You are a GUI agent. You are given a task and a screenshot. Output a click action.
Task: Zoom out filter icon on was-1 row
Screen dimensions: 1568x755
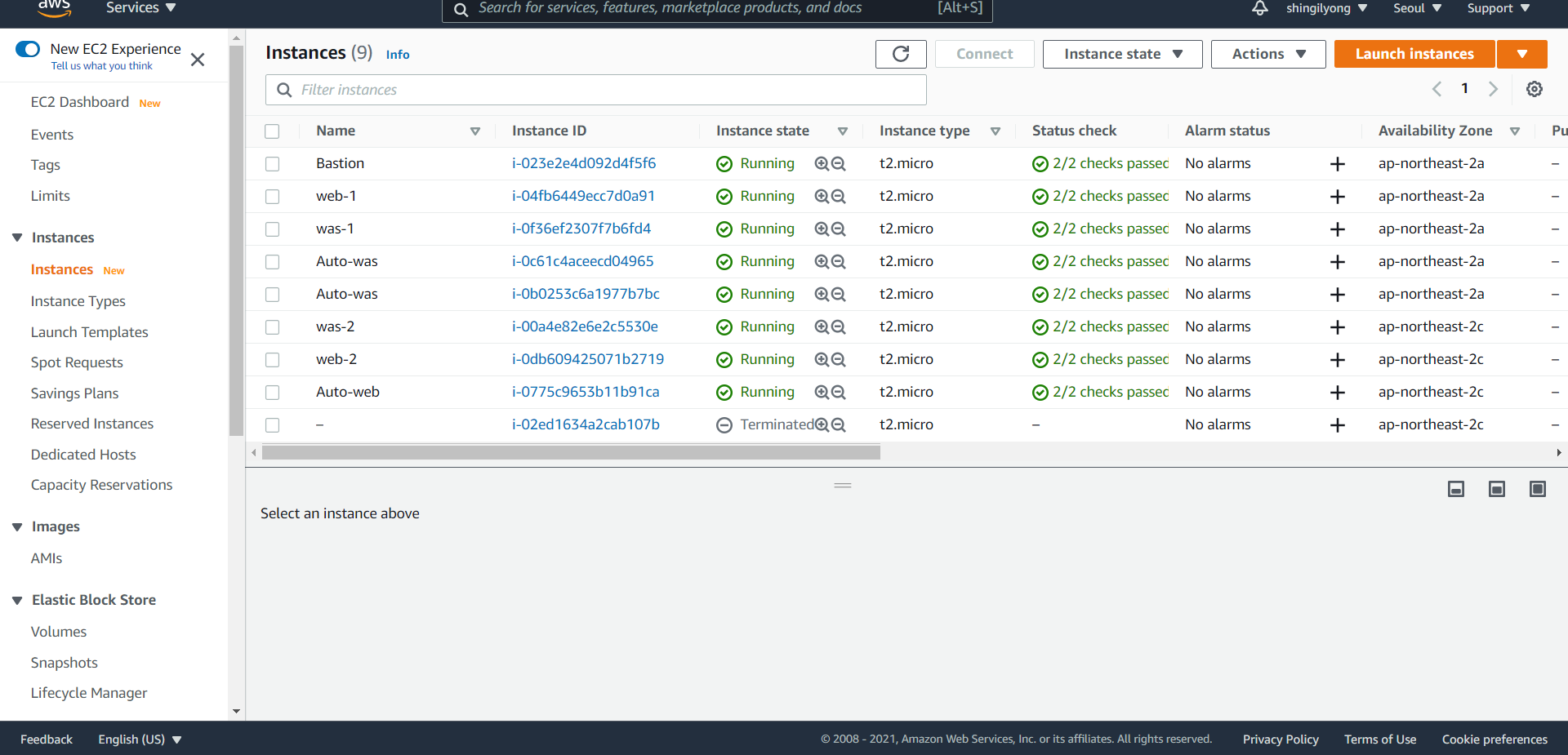[839, 229]
